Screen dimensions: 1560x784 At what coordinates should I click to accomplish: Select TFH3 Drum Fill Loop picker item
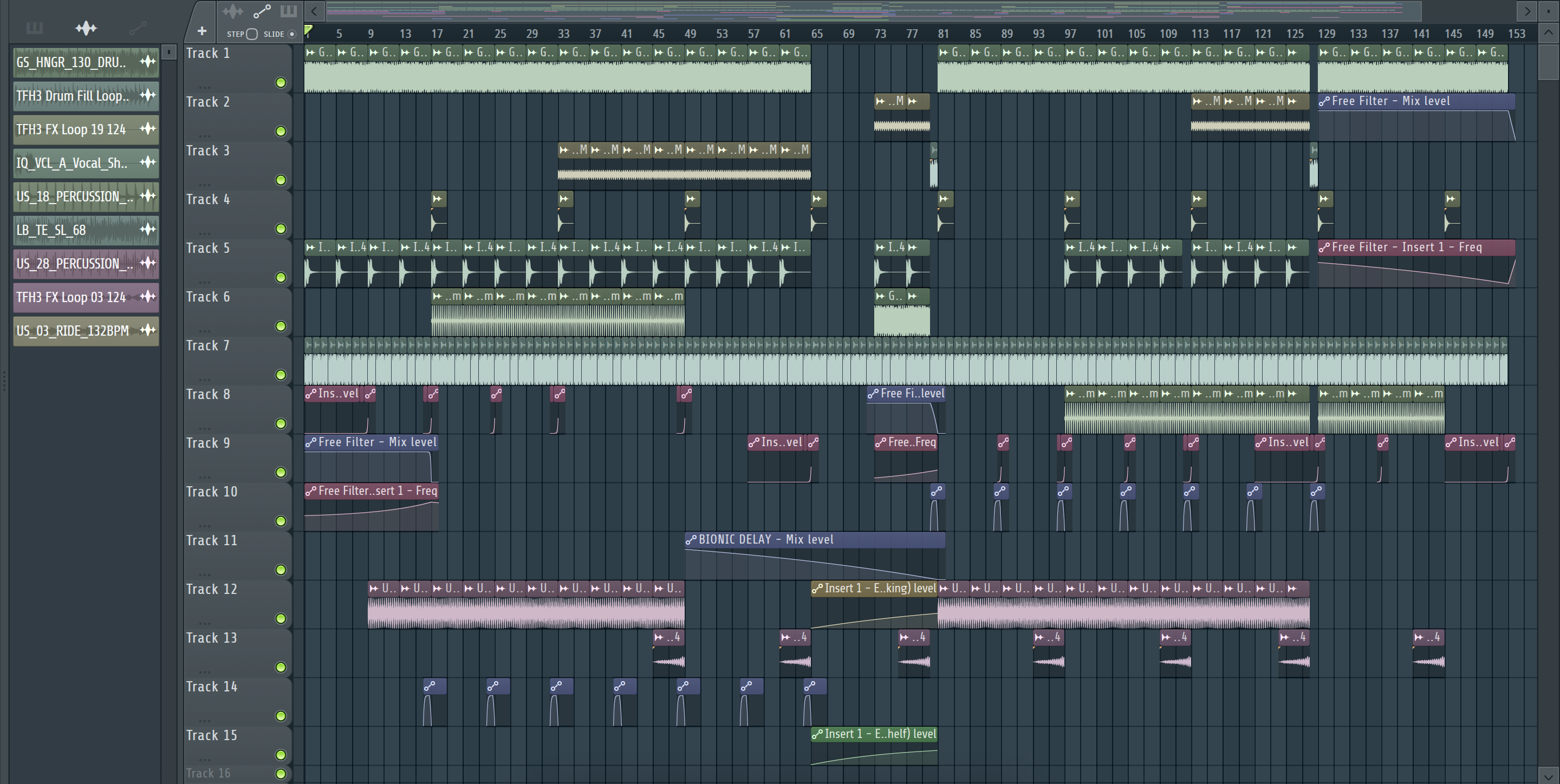[x=86, y=96]
